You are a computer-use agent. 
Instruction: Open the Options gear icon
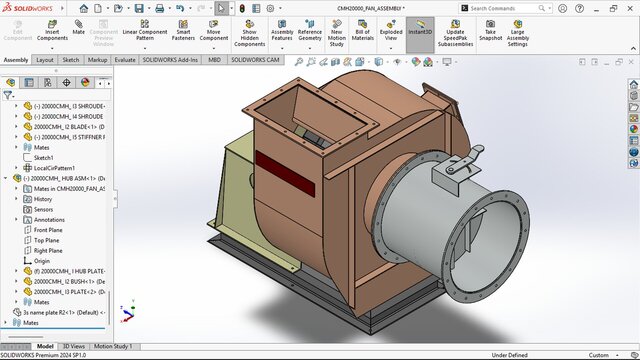point(270,8)
